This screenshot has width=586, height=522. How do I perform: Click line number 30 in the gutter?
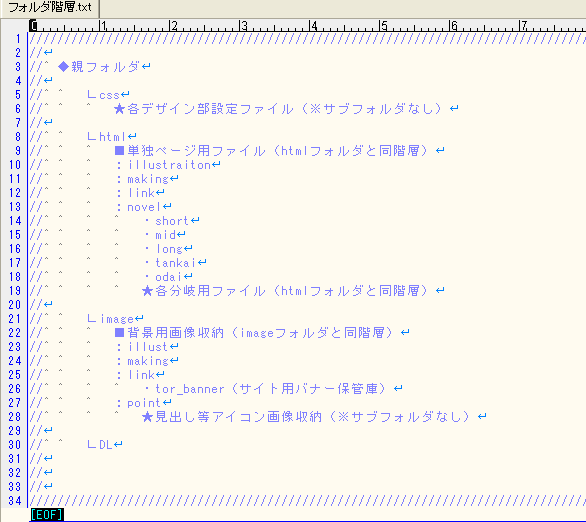[15, 445]
